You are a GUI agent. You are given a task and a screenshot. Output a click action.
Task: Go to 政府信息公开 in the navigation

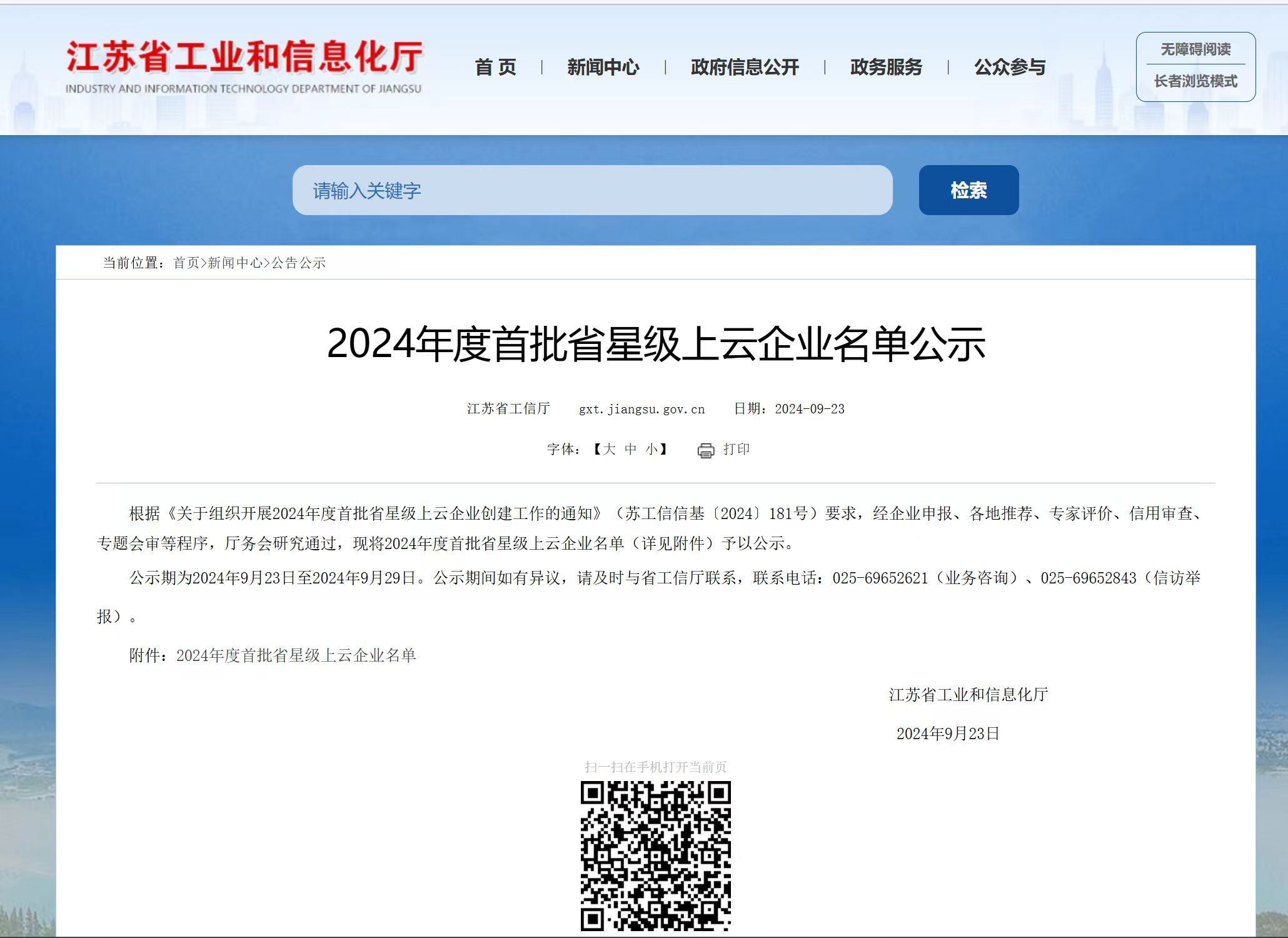[x=745, y=67]
